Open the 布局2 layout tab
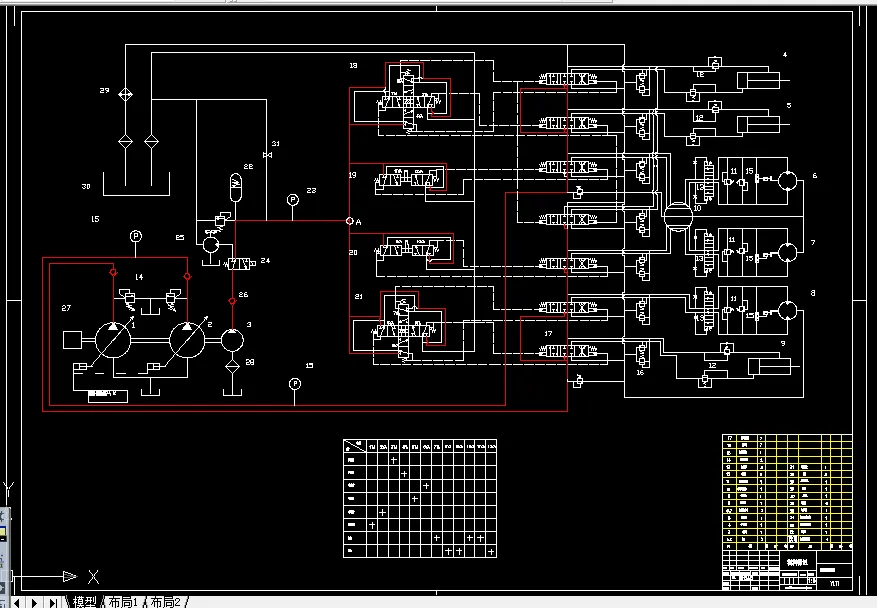This screenshot has width=877, height=608. [166, 602]
